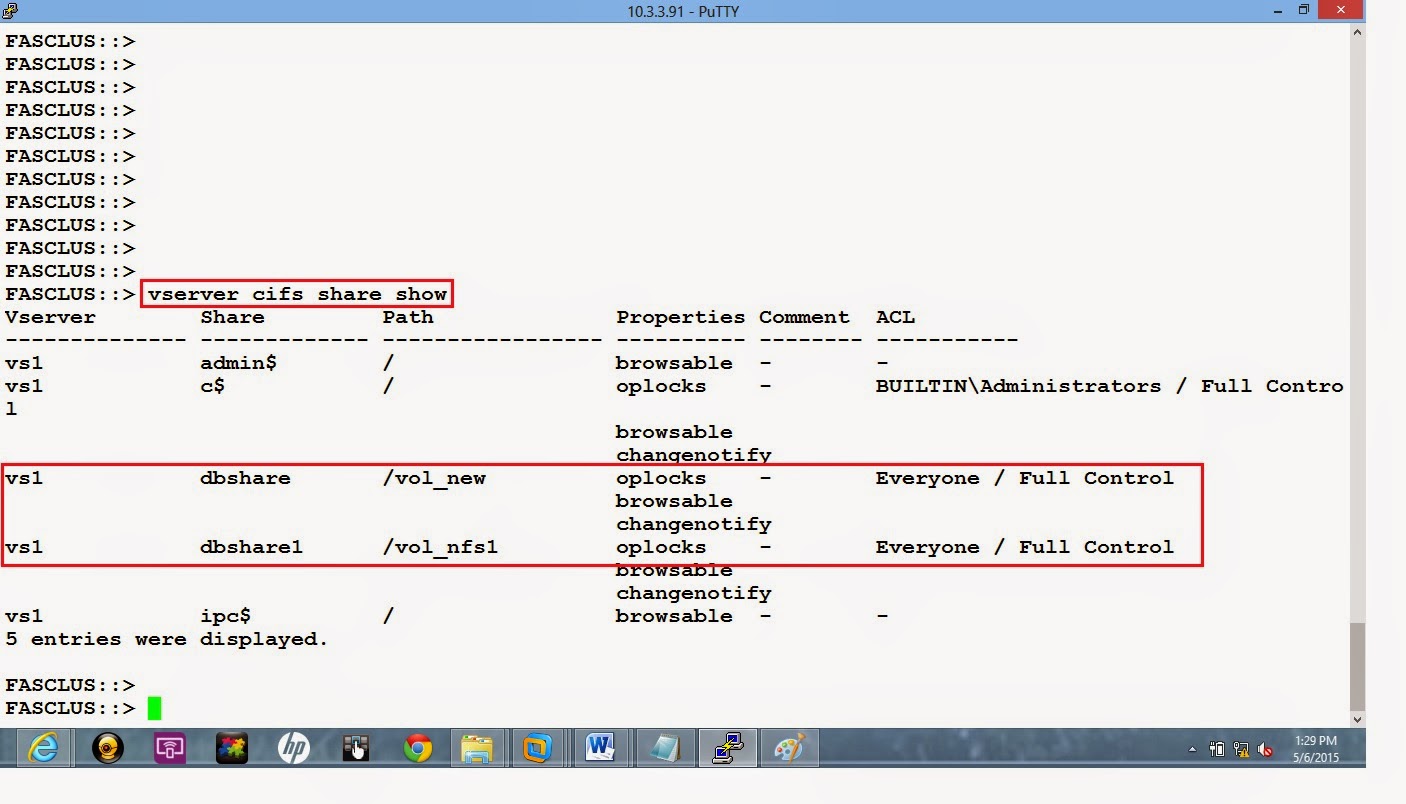Open File Explorer from the taskbar
Image resolution: width=1406 pixels, height=804 pixels.
(478, 747)
